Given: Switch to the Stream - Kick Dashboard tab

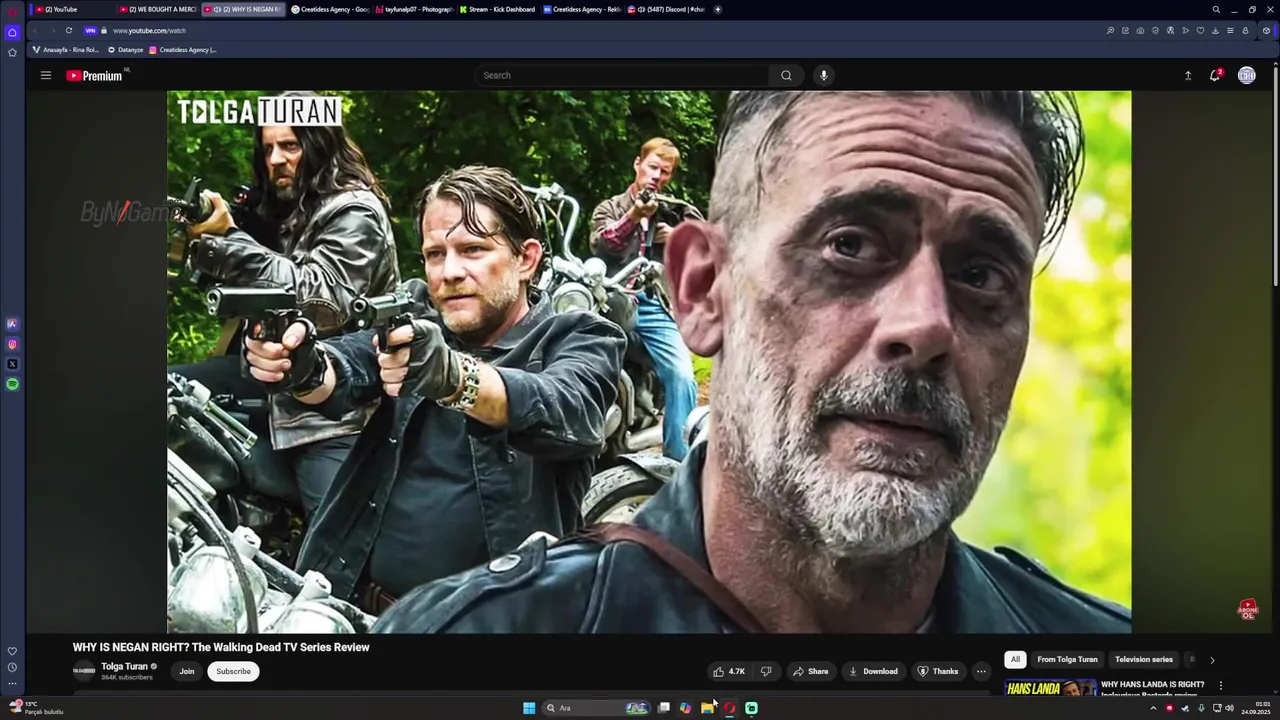Looking at the screenshot, I should tap(498, 9).
